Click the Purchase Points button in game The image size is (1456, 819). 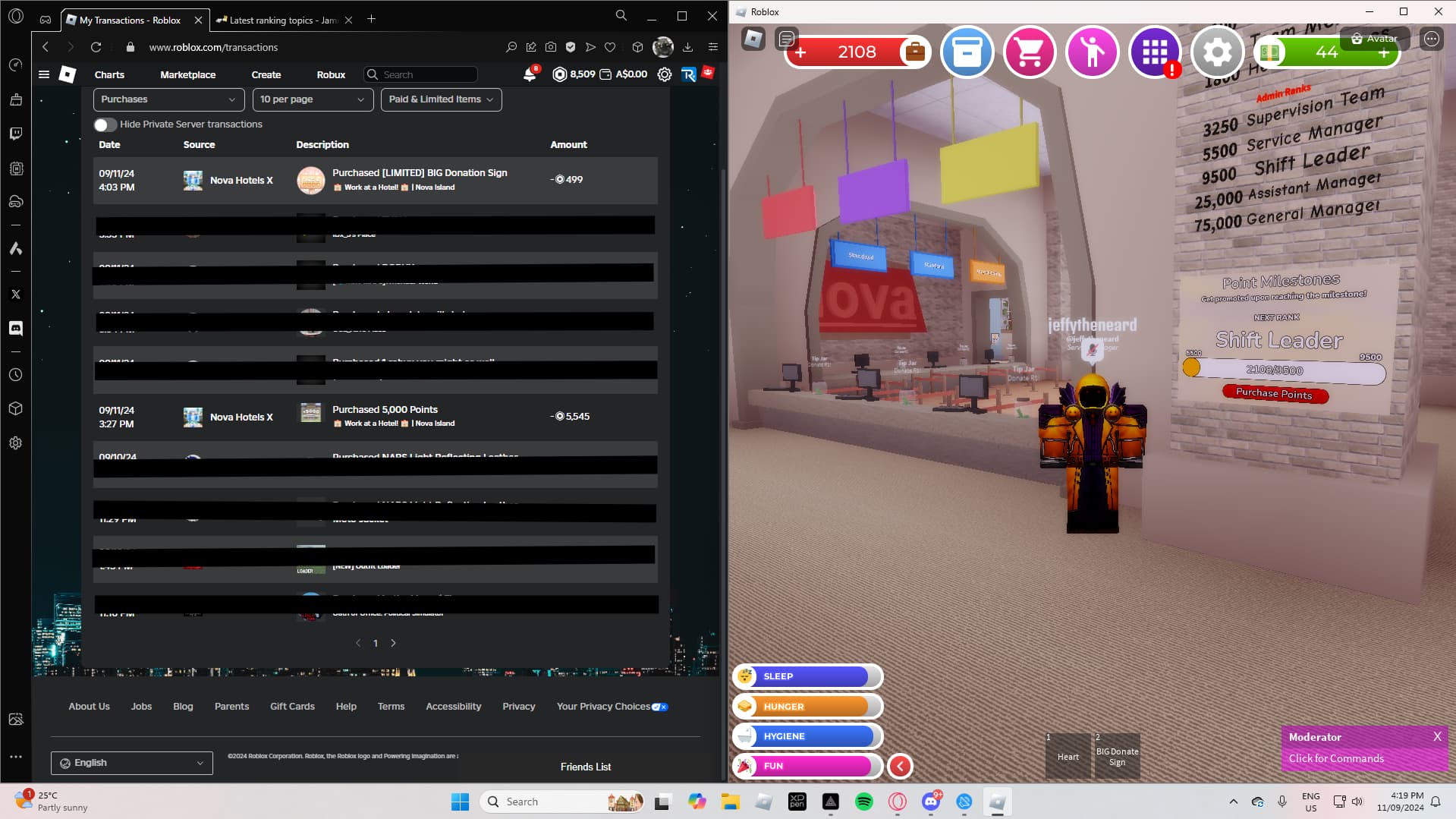(1275, 393)
